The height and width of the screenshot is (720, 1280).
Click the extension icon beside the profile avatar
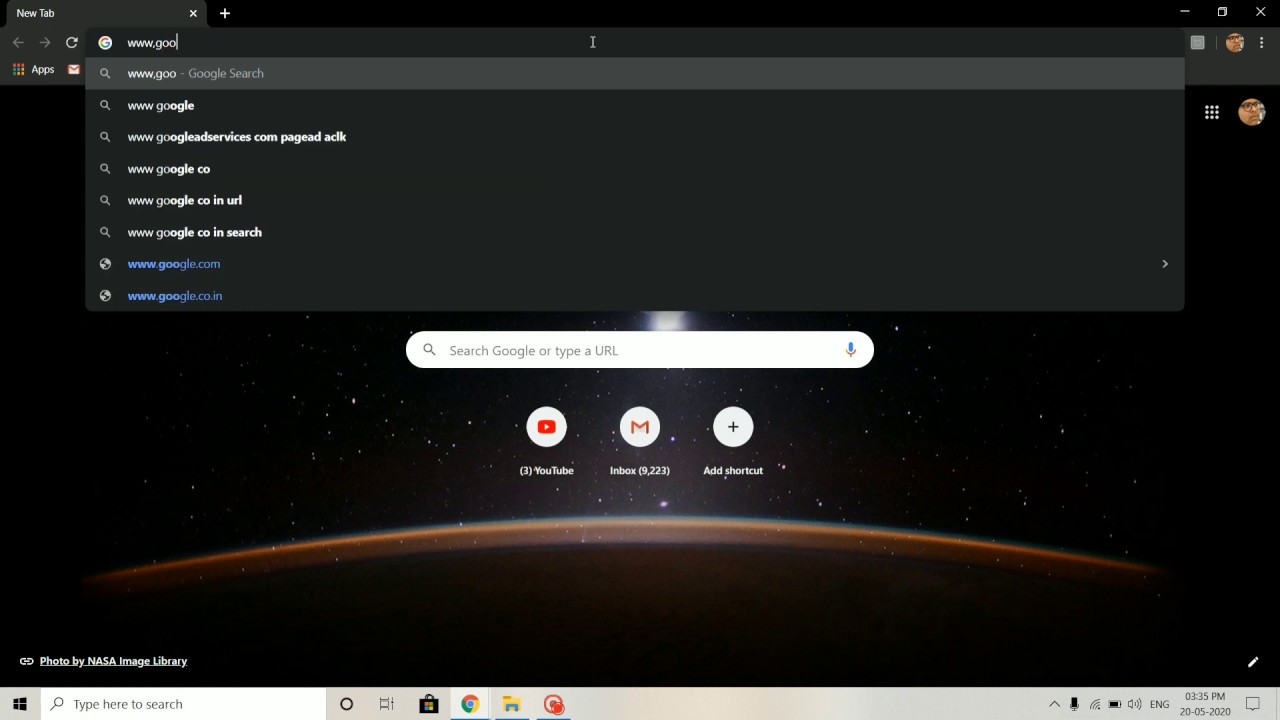(1197, 42)
